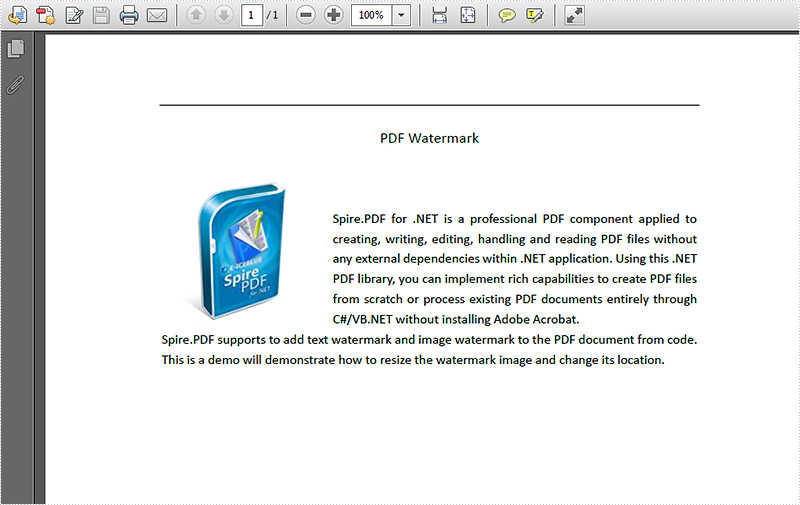
Task: Go to next page arrow button
Action: pos(223,15)
